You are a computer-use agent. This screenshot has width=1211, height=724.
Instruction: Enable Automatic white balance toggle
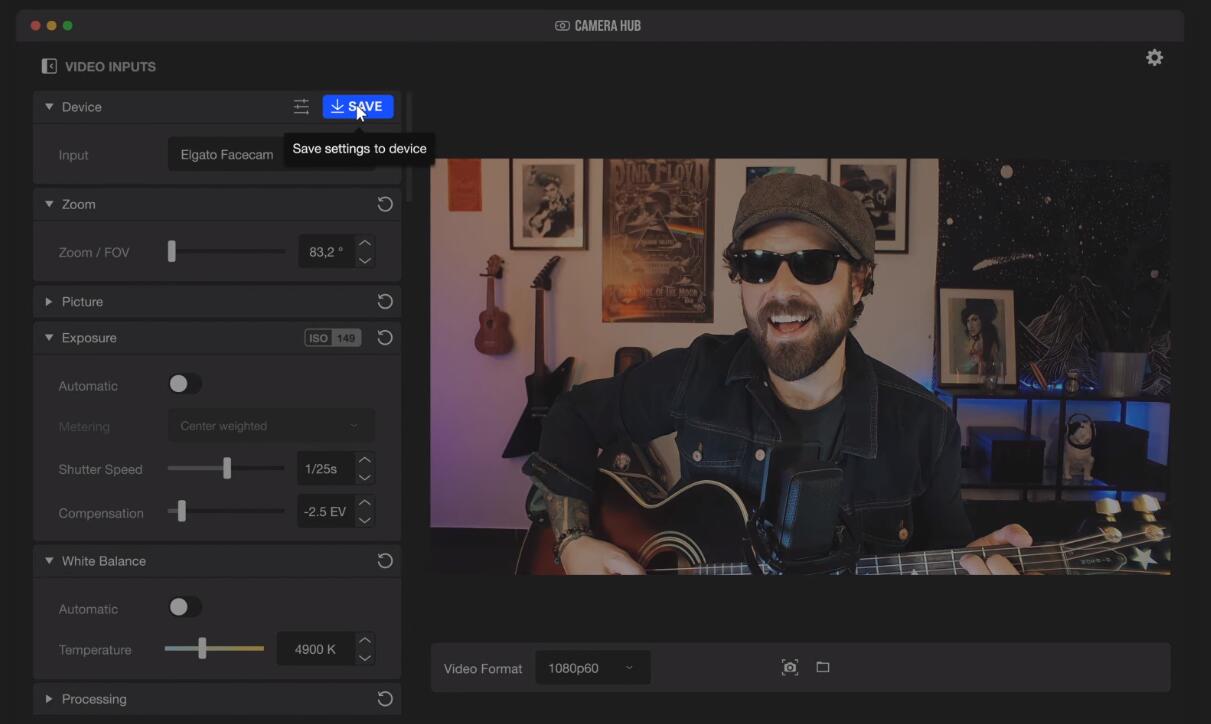click(x=184, y=607)
